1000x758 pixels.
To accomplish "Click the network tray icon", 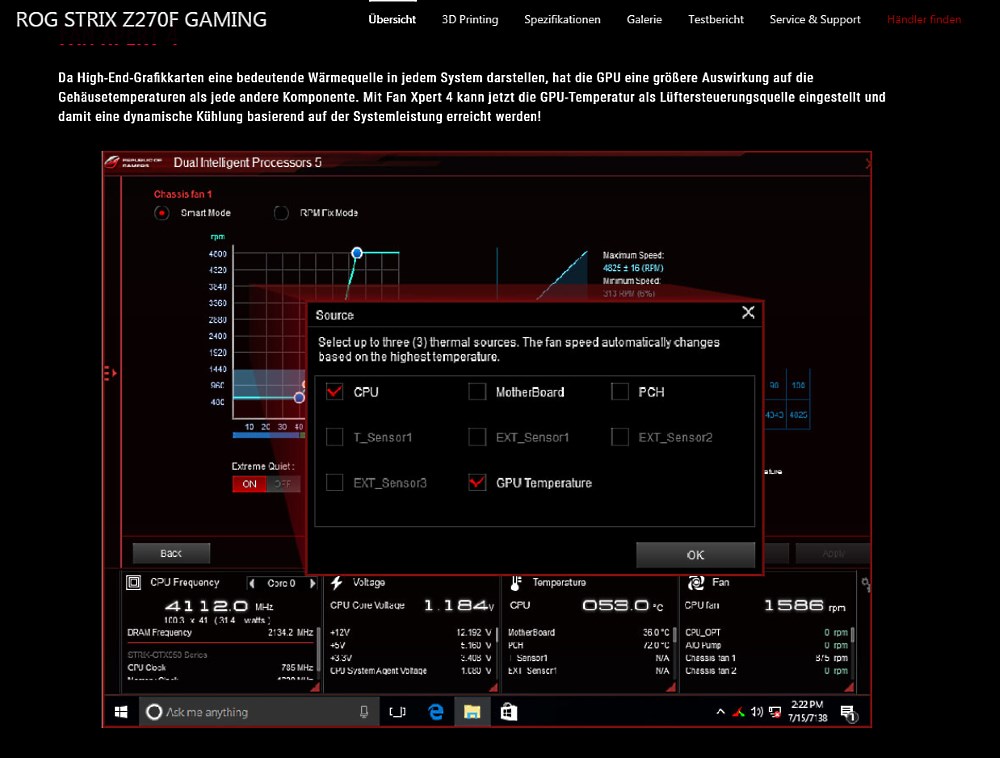I will (x=775, y=712).
